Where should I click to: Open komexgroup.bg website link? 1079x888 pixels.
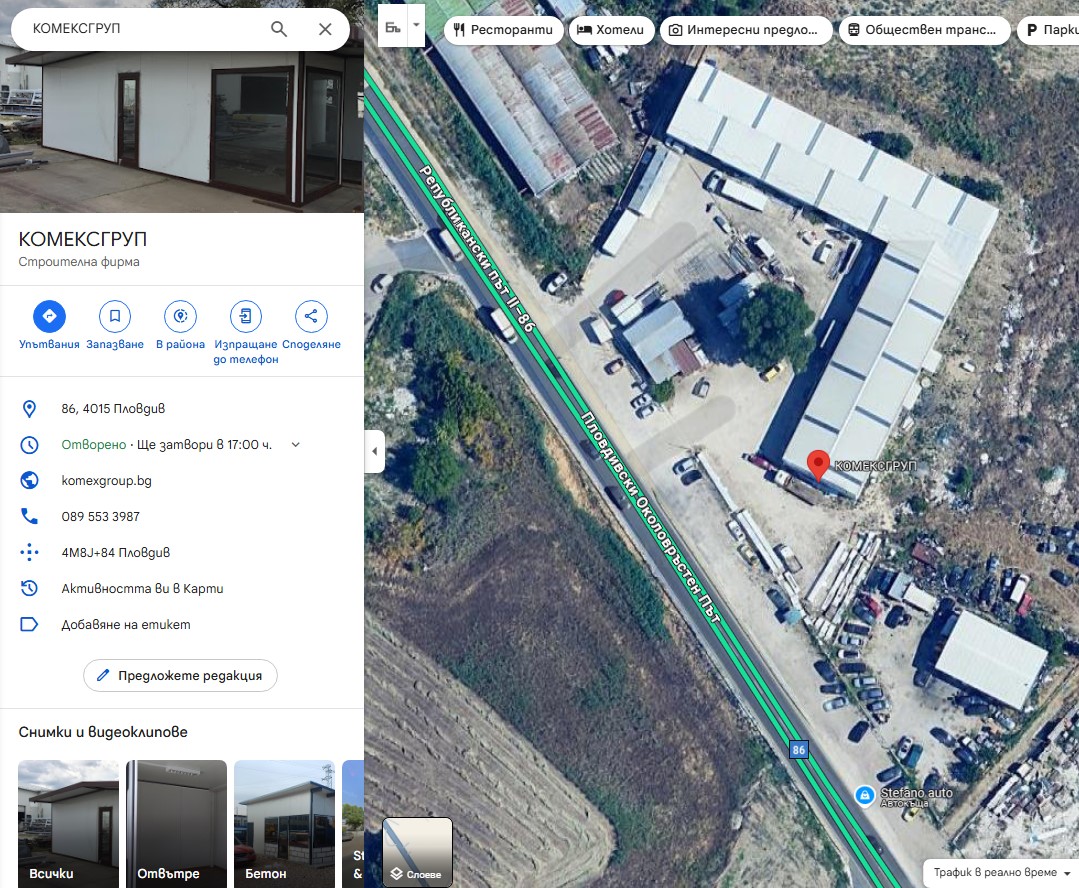tap(107, 480)
